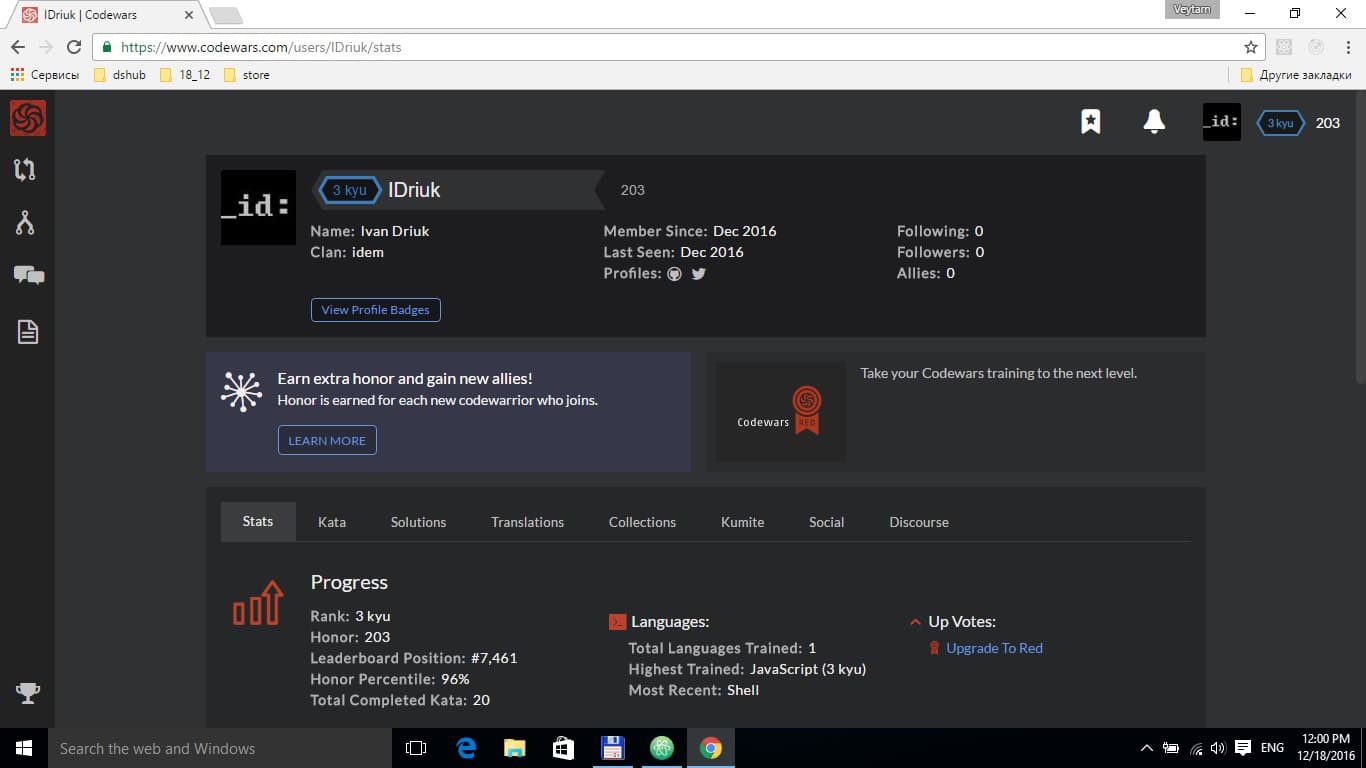This screenshot has width=1366, height=768.
Task: Open the Twitter profile icon
Action: coord(698,274)
